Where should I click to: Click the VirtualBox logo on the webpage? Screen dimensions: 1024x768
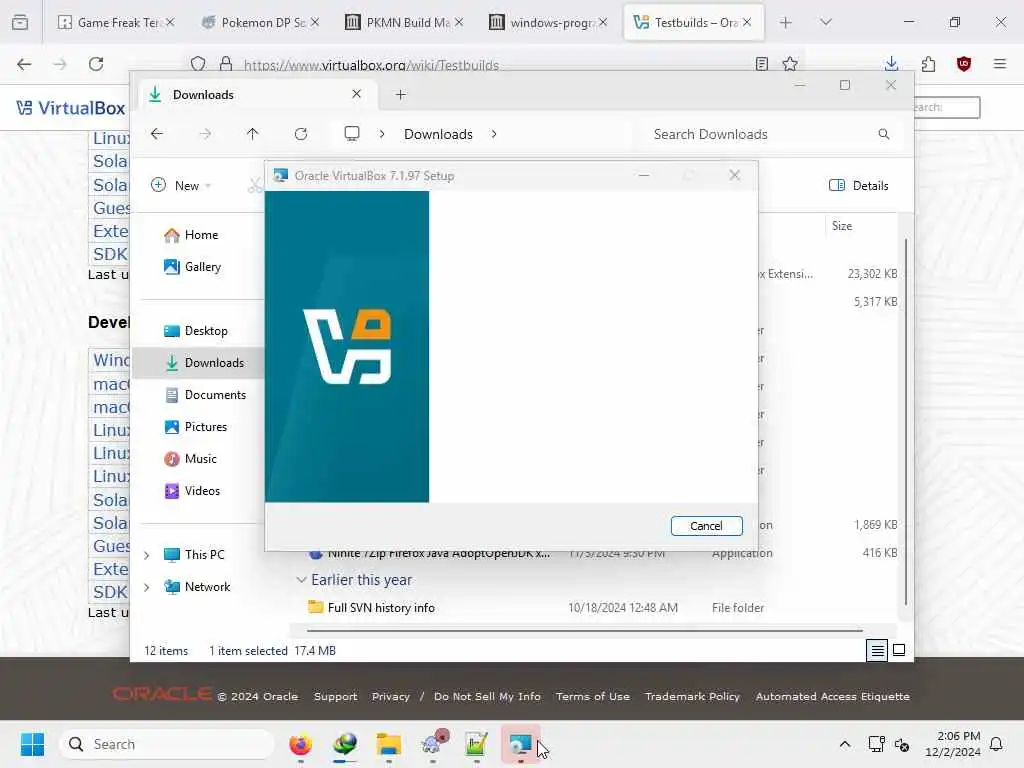click(x=71, y=108)
